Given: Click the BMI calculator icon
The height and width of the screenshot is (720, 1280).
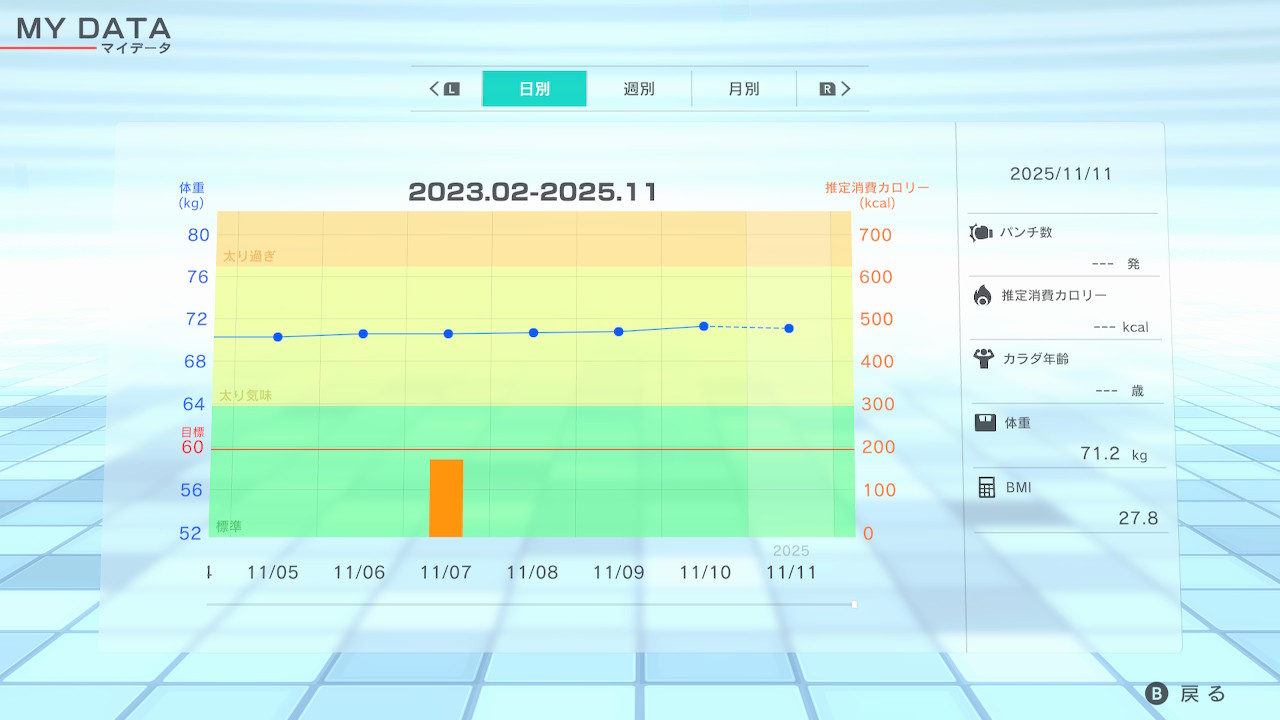Looking at the screenshot, I should [987, 487].
